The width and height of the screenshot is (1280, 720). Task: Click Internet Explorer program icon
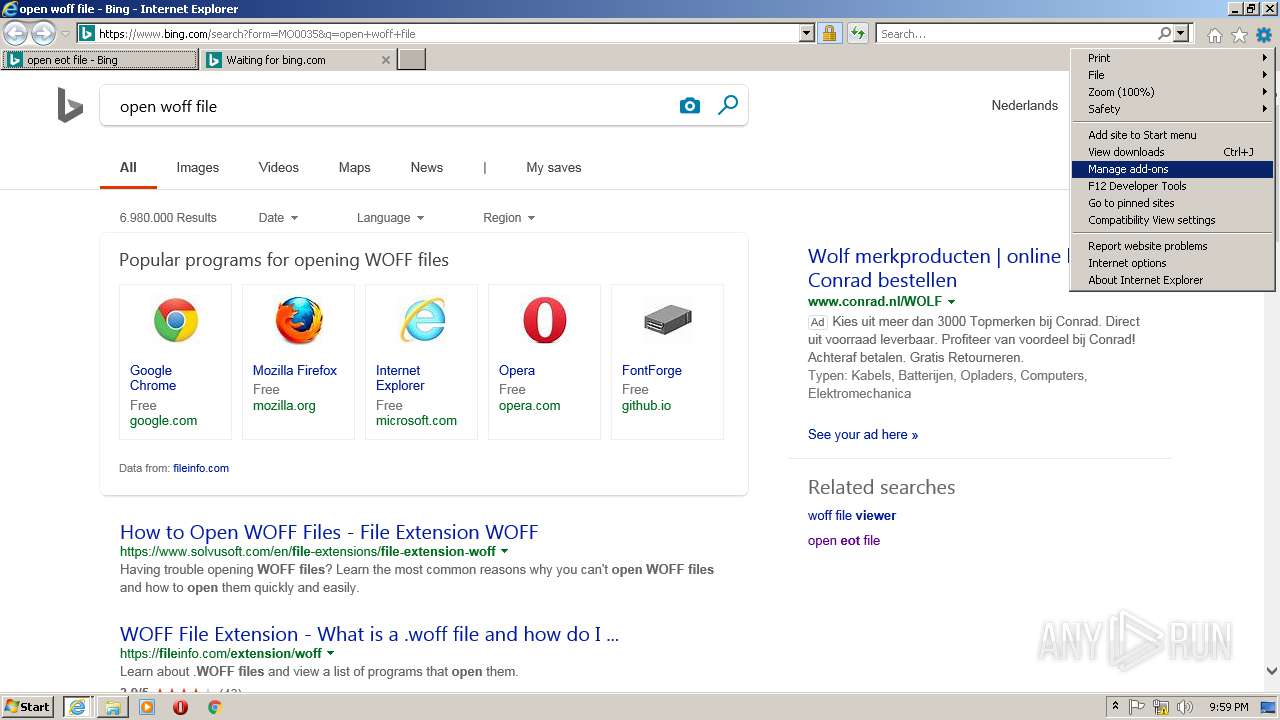[422, 321]
